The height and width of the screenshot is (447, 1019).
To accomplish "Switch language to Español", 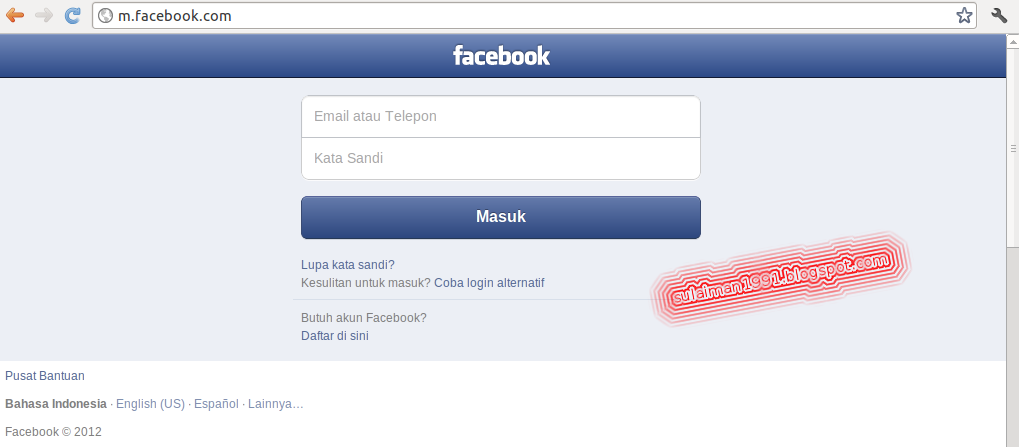I will click(216, 404).
